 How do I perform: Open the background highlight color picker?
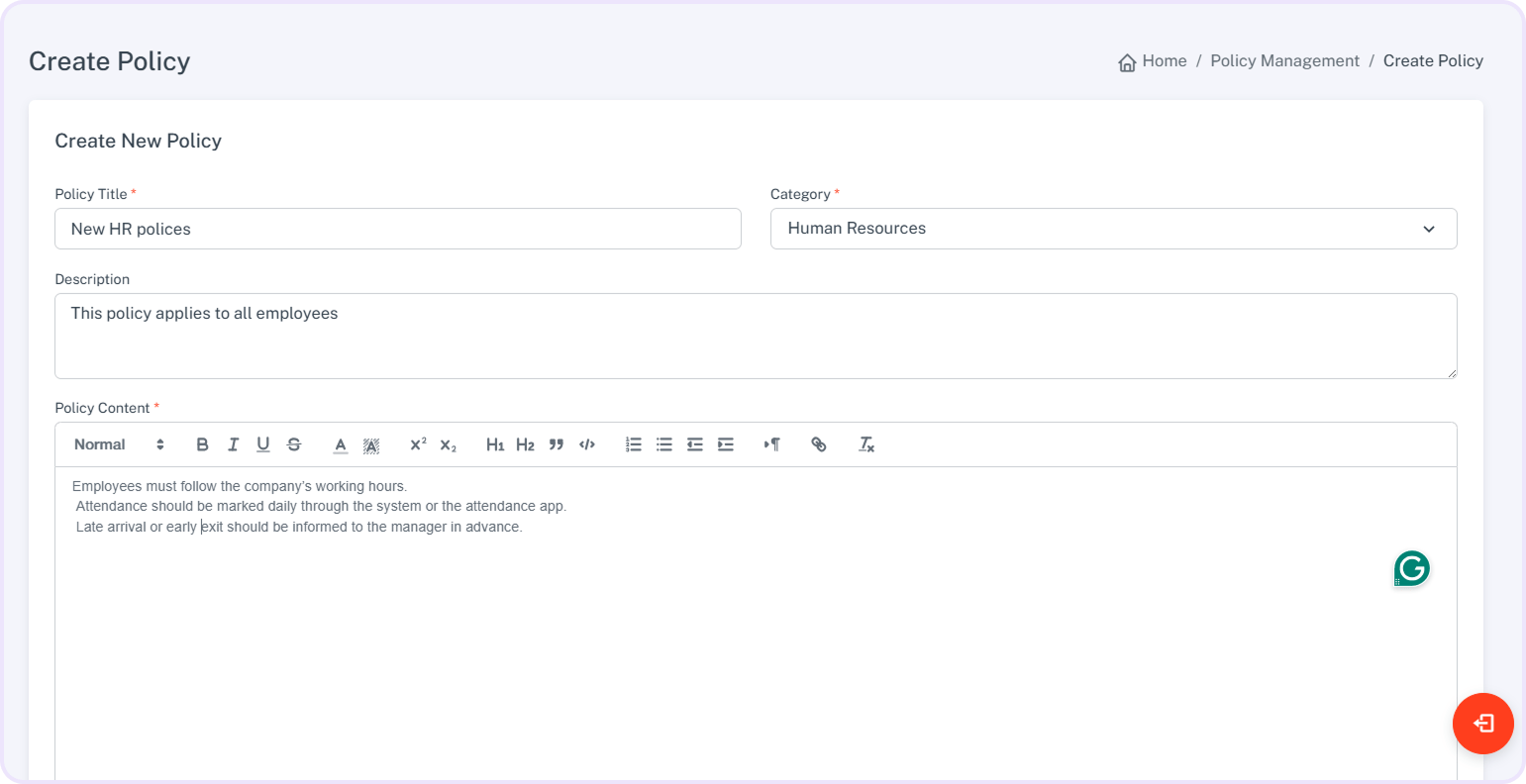pyautogui.click(x=371, y=444)
